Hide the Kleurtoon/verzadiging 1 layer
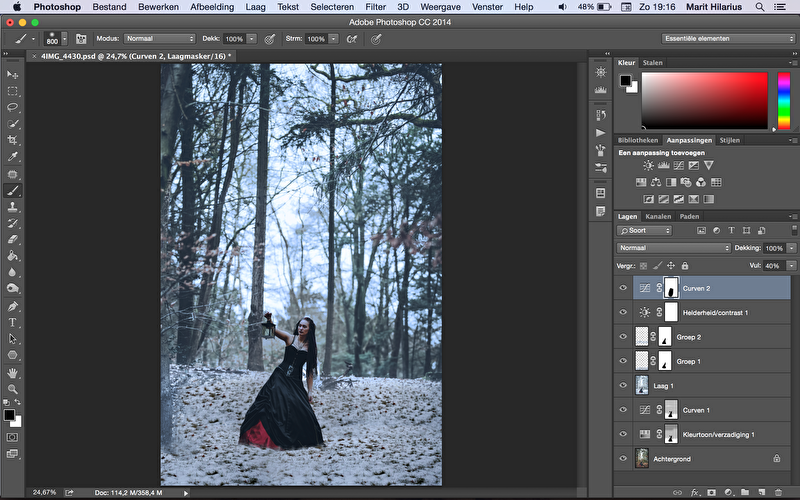The width and height of the screenshot is (800, 500). 623,434
